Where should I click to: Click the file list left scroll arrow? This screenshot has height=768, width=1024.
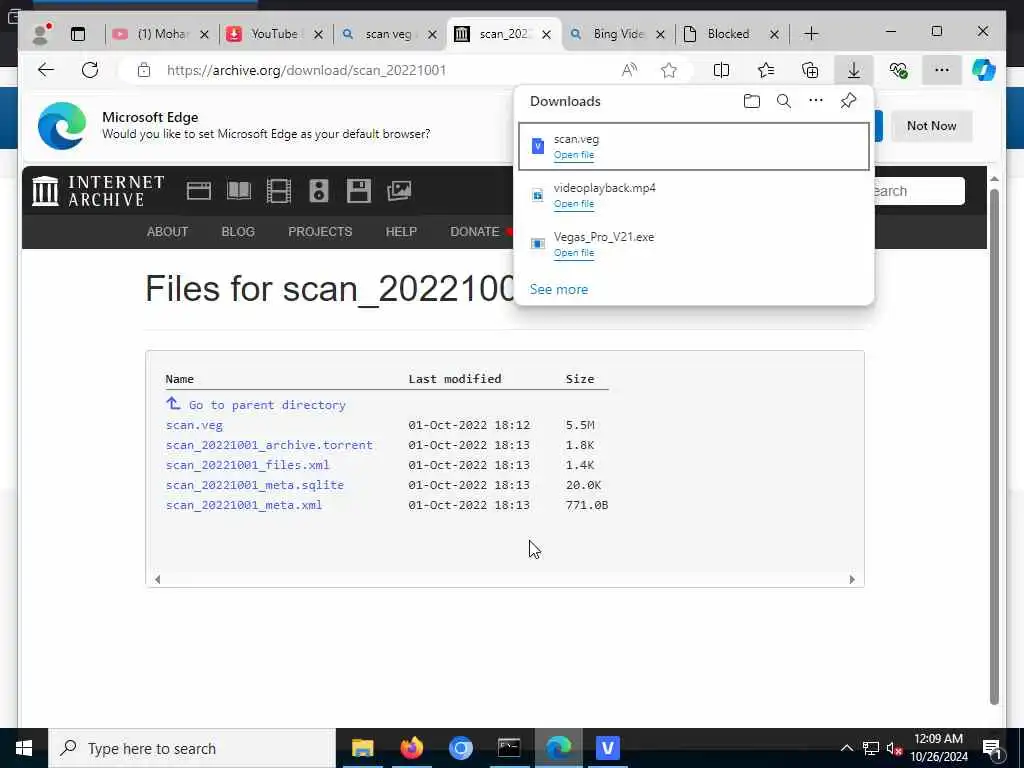(157, 580)
